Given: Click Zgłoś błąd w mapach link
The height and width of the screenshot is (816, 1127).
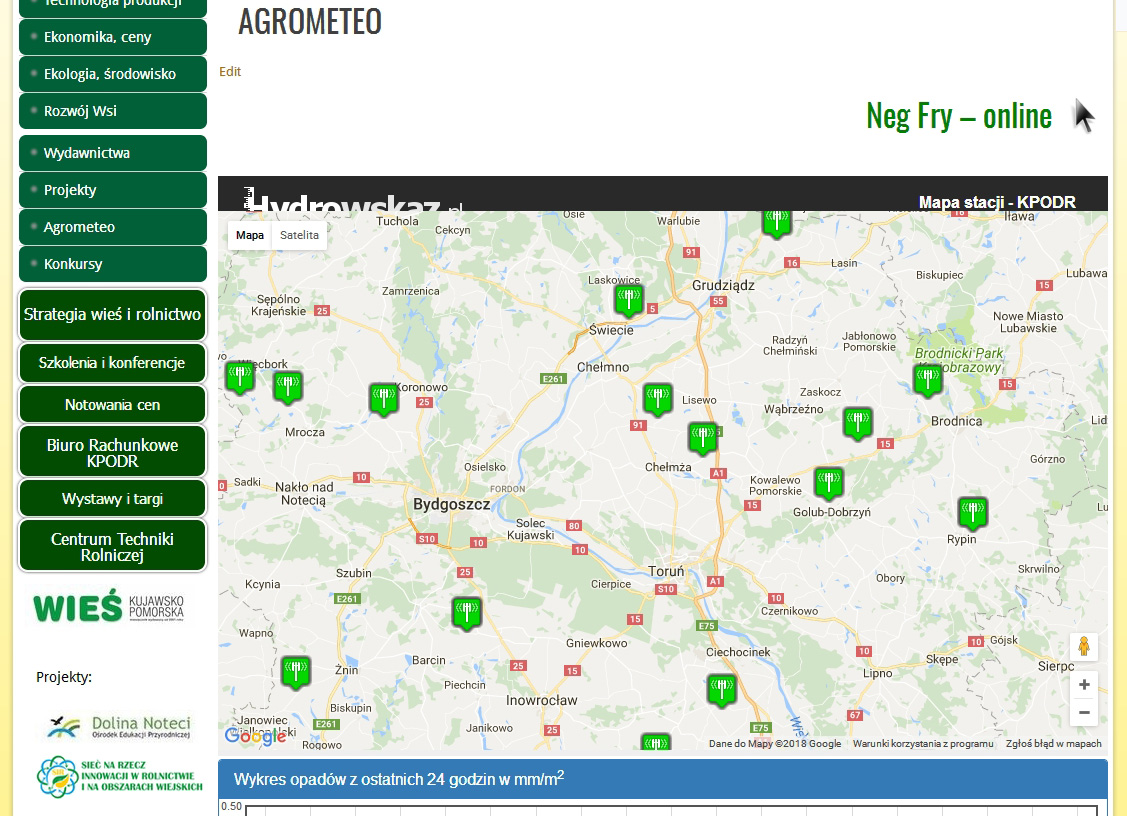Looking at the screenshot, I should 1054,743.
